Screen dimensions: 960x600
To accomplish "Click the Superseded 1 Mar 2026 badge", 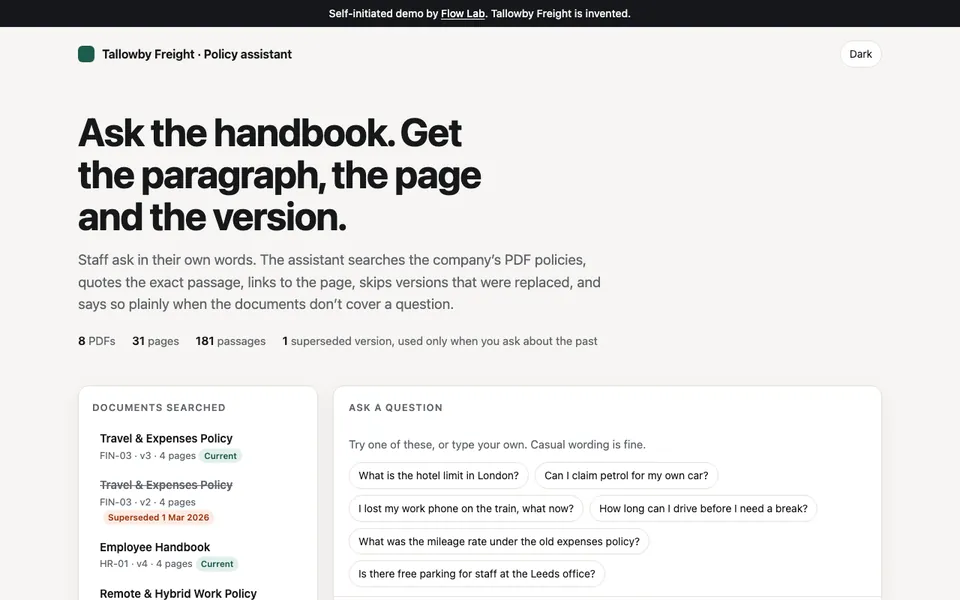I will pos(159,517).
